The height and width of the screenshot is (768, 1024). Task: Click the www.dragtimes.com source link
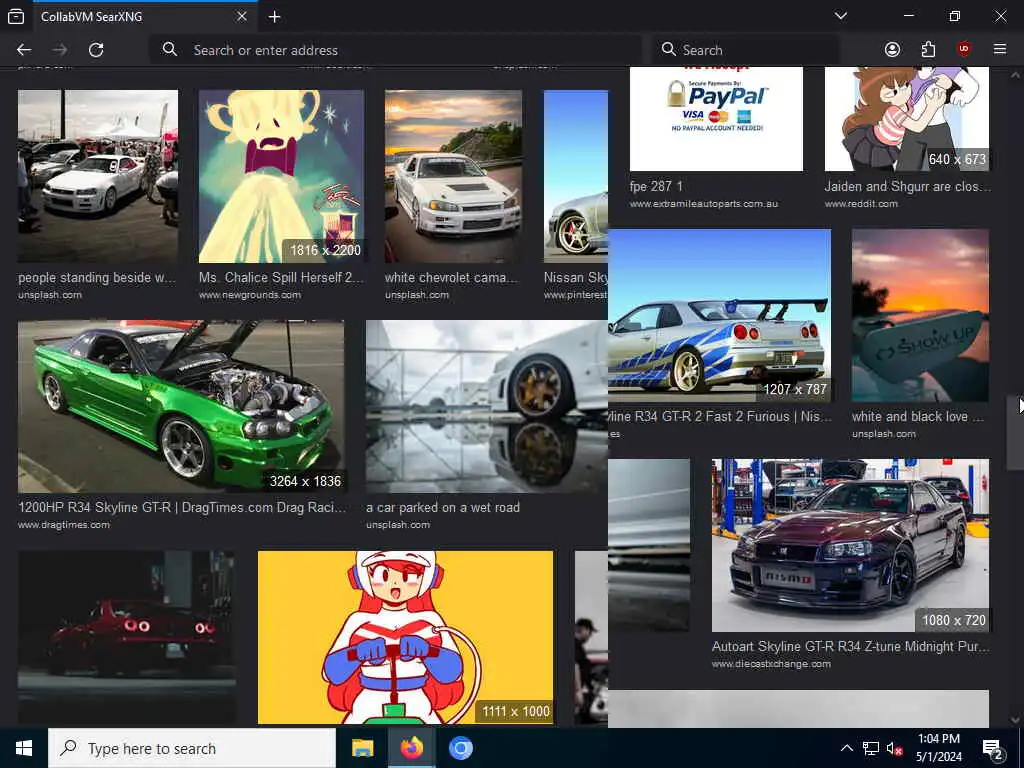64,525
